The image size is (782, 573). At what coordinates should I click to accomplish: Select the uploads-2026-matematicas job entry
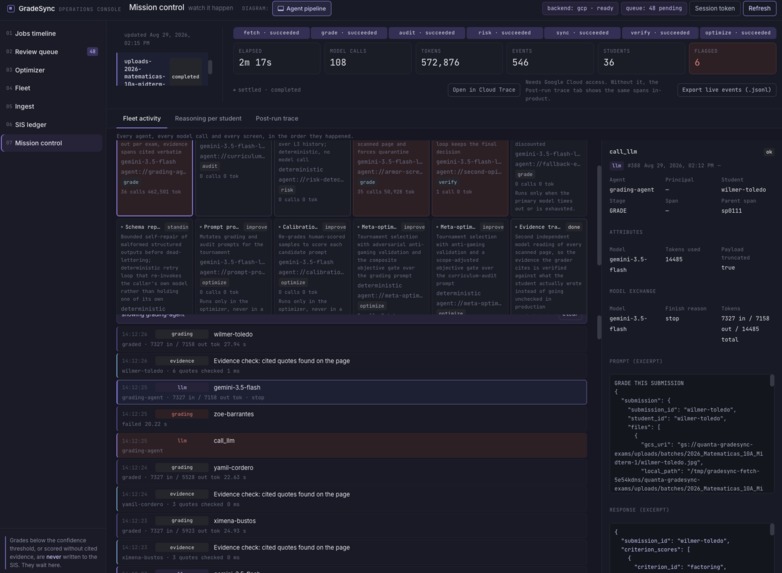click(x=161, y=70)
